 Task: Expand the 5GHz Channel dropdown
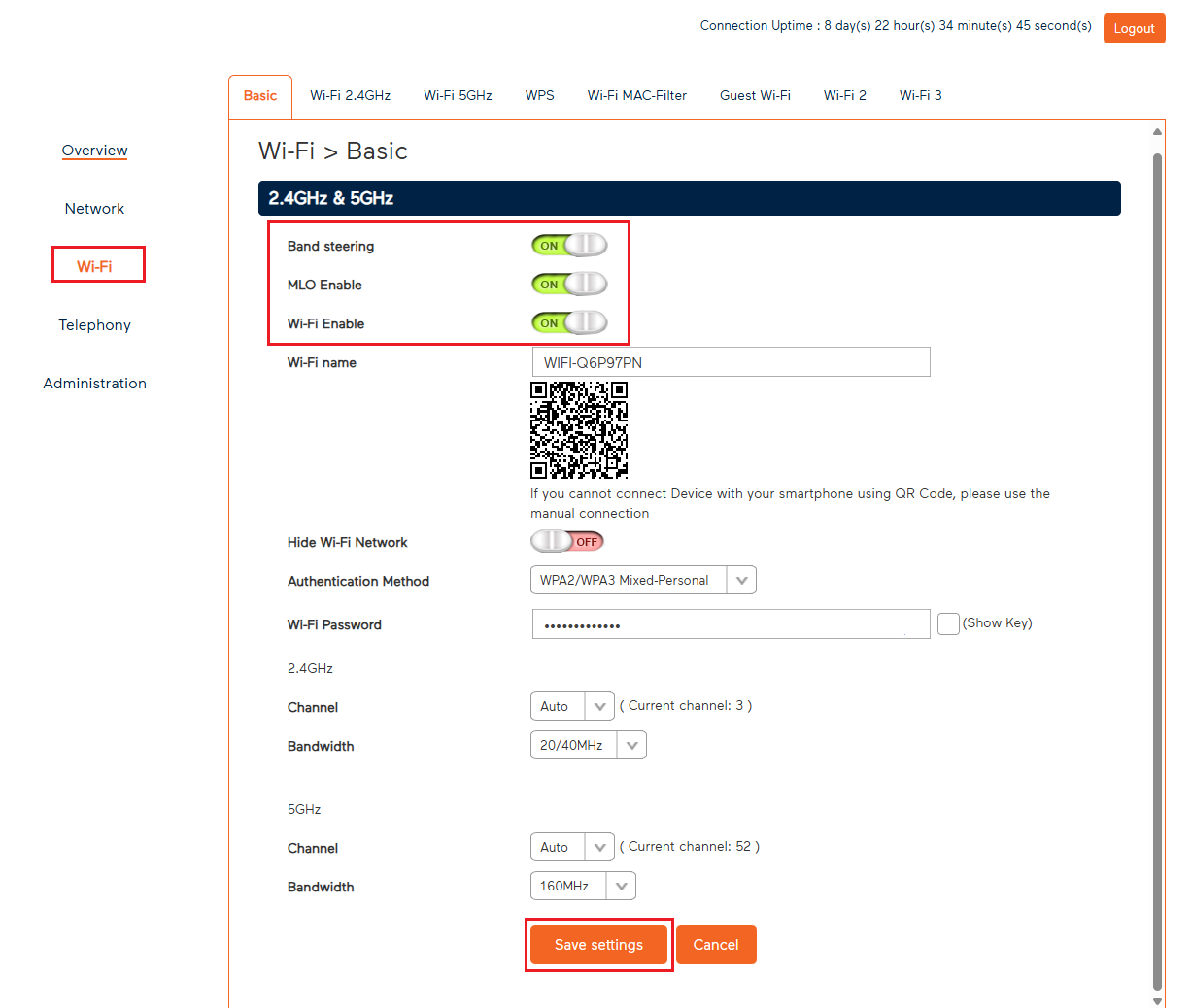click(599, 846)
